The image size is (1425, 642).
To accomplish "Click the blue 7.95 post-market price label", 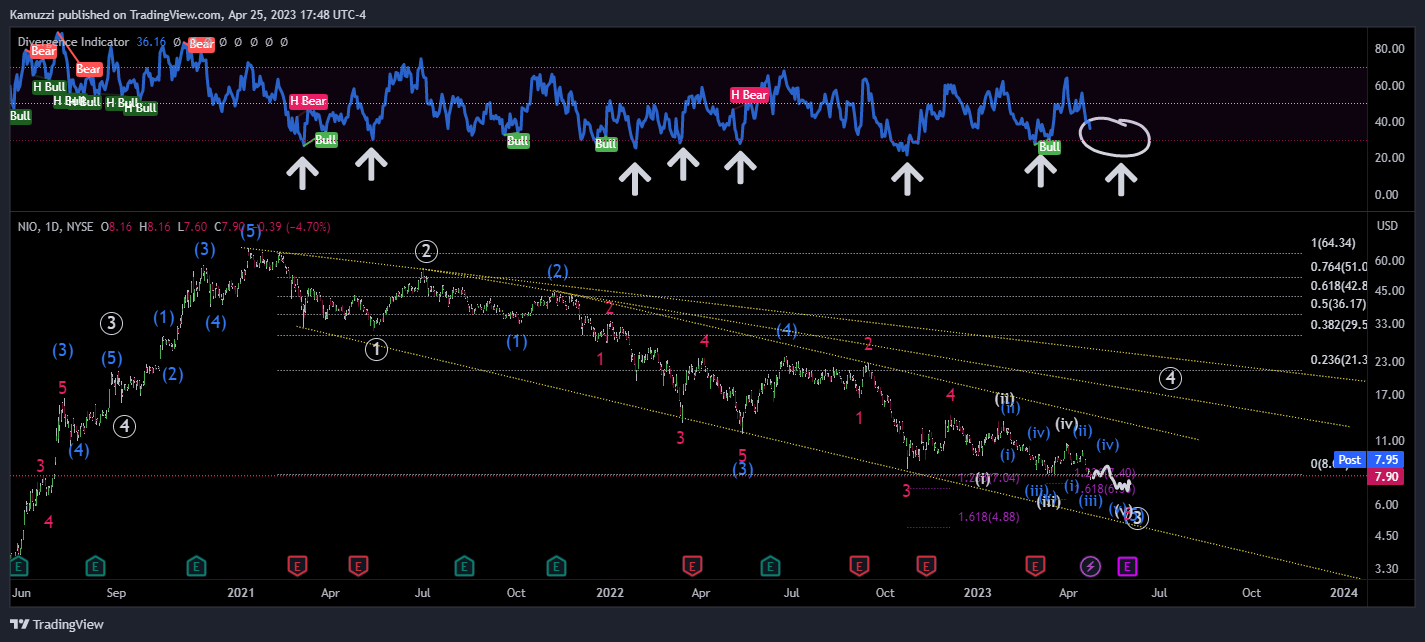I will tap(1386, 460).
